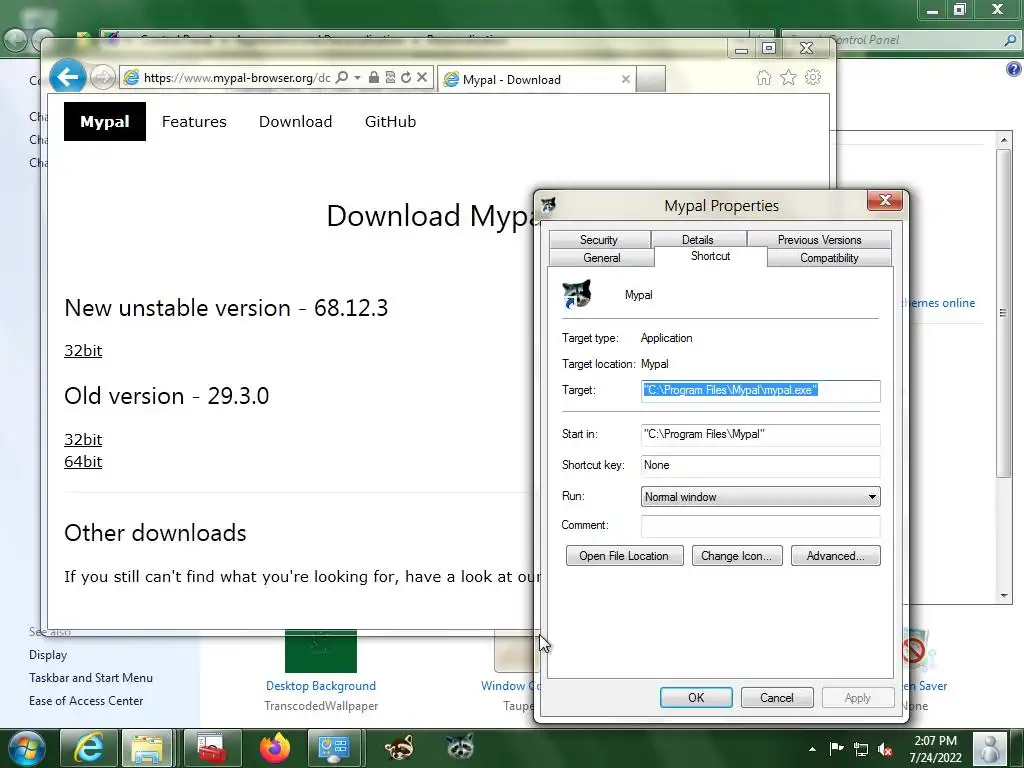
Task: Download the 32bit unstable version 68.12.3
Action: [x=83, y=351]
